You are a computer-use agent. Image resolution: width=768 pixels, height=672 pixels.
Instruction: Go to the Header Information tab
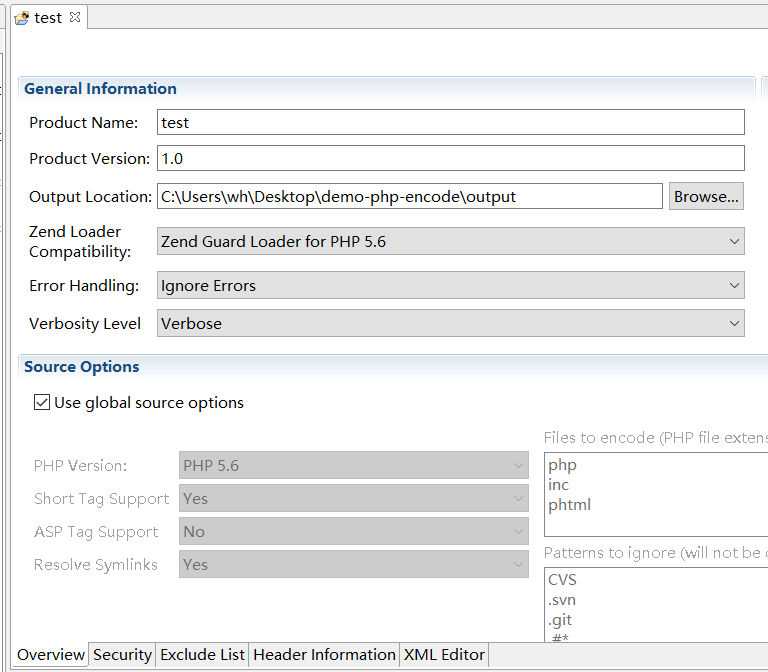click(x=324, y=655)
